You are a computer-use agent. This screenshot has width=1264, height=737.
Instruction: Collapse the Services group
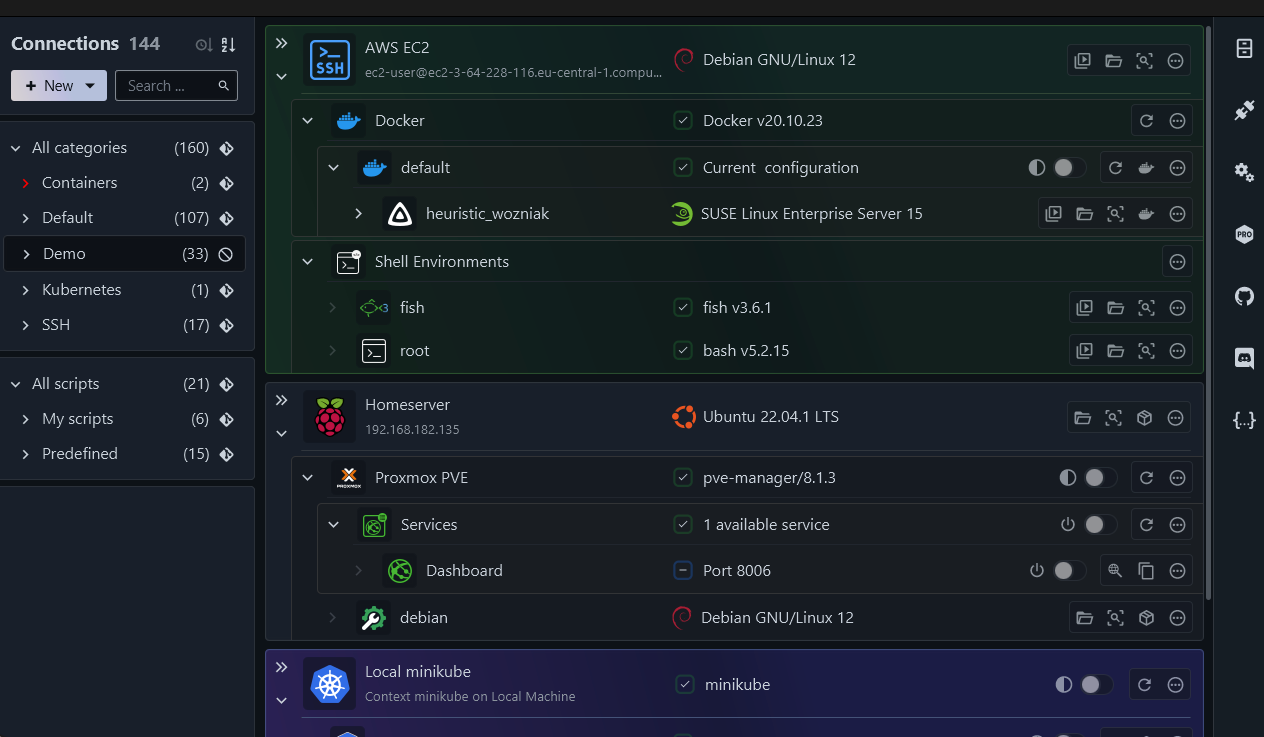[334, 525]
